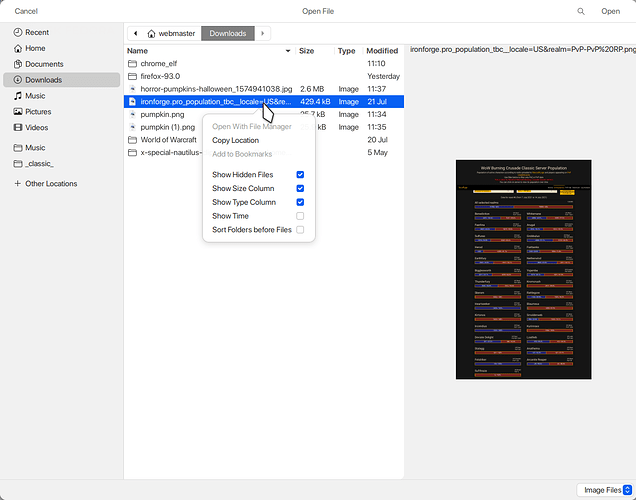Go forward with the path bar right arrow
Image resolution: width=636 pixels, height=500 pixels.
click(x=262, y=33)
